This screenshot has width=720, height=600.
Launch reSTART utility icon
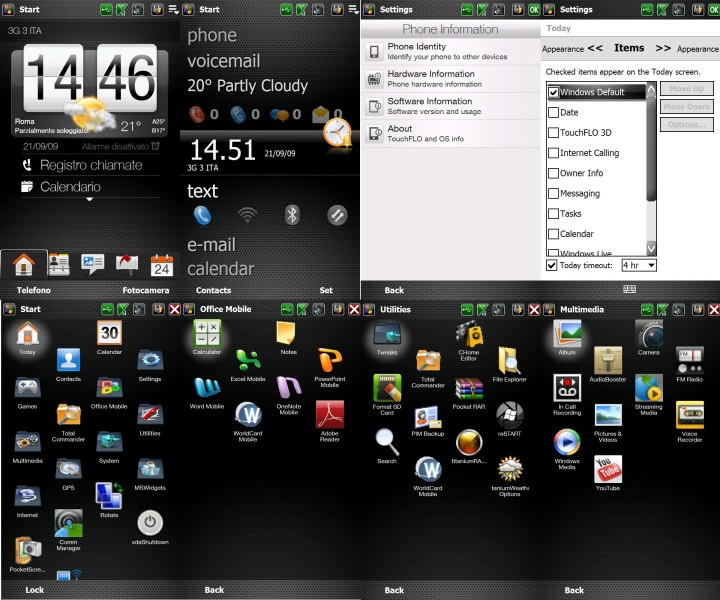coord(509,415)
